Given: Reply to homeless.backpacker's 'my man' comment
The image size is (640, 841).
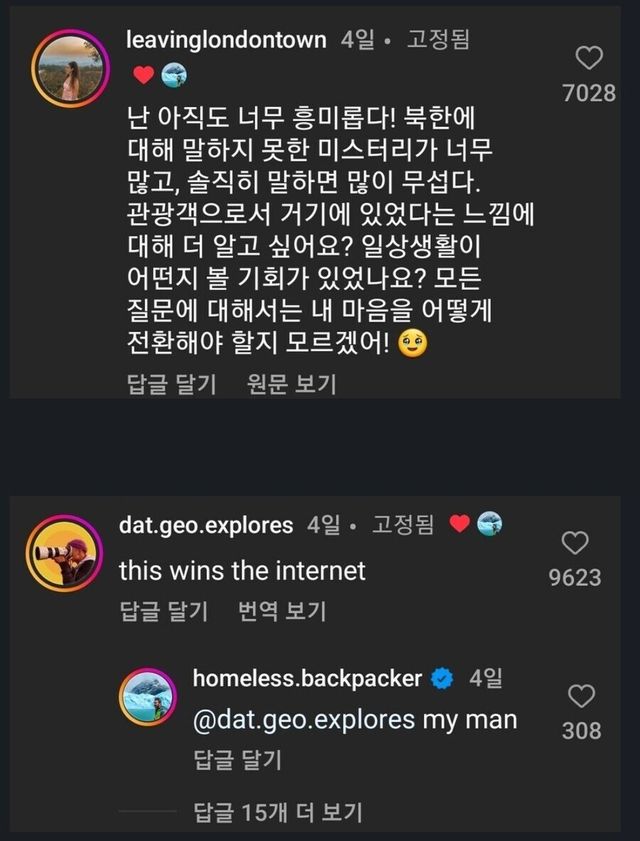Looking at the screenshot, I should coord(237,760).
